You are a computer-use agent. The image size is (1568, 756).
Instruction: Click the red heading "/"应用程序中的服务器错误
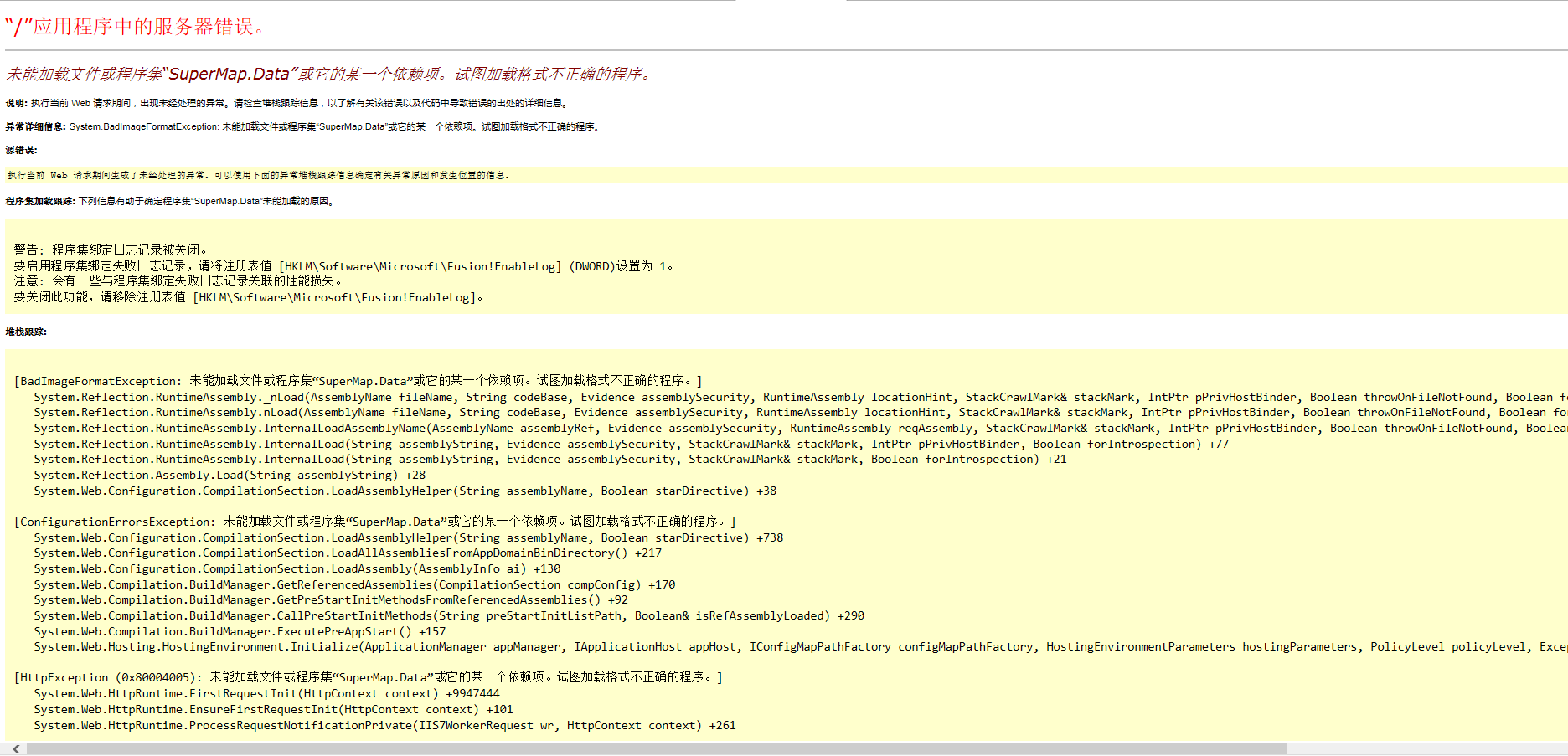pyautogui.click(x=136, y=27)
